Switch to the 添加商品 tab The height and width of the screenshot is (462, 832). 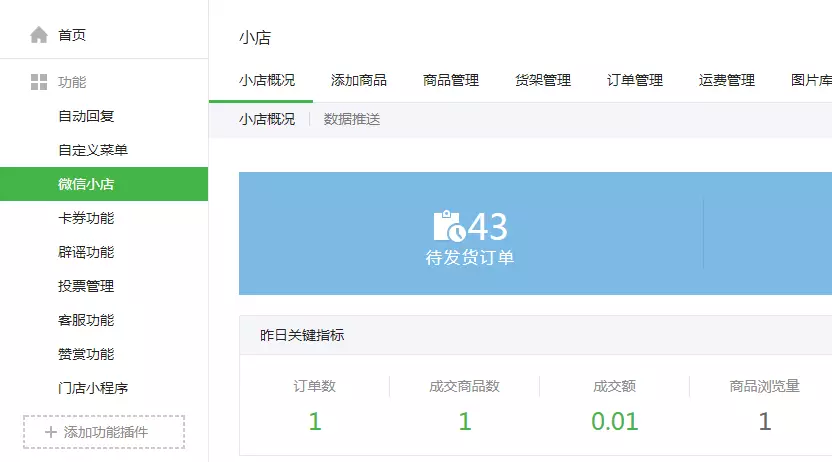tap(359, 80)
